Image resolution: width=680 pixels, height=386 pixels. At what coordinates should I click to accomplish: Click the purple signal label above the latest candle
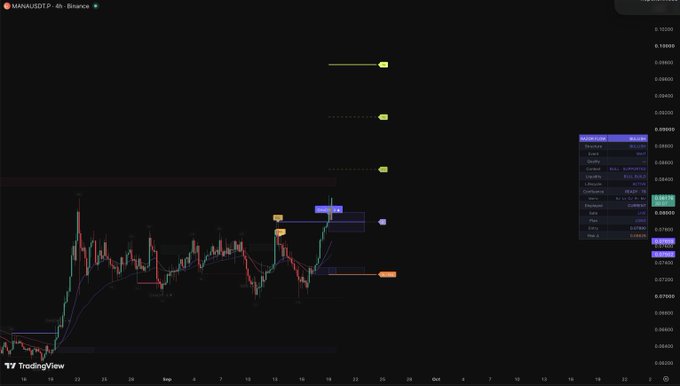click(x=328, y=210)
